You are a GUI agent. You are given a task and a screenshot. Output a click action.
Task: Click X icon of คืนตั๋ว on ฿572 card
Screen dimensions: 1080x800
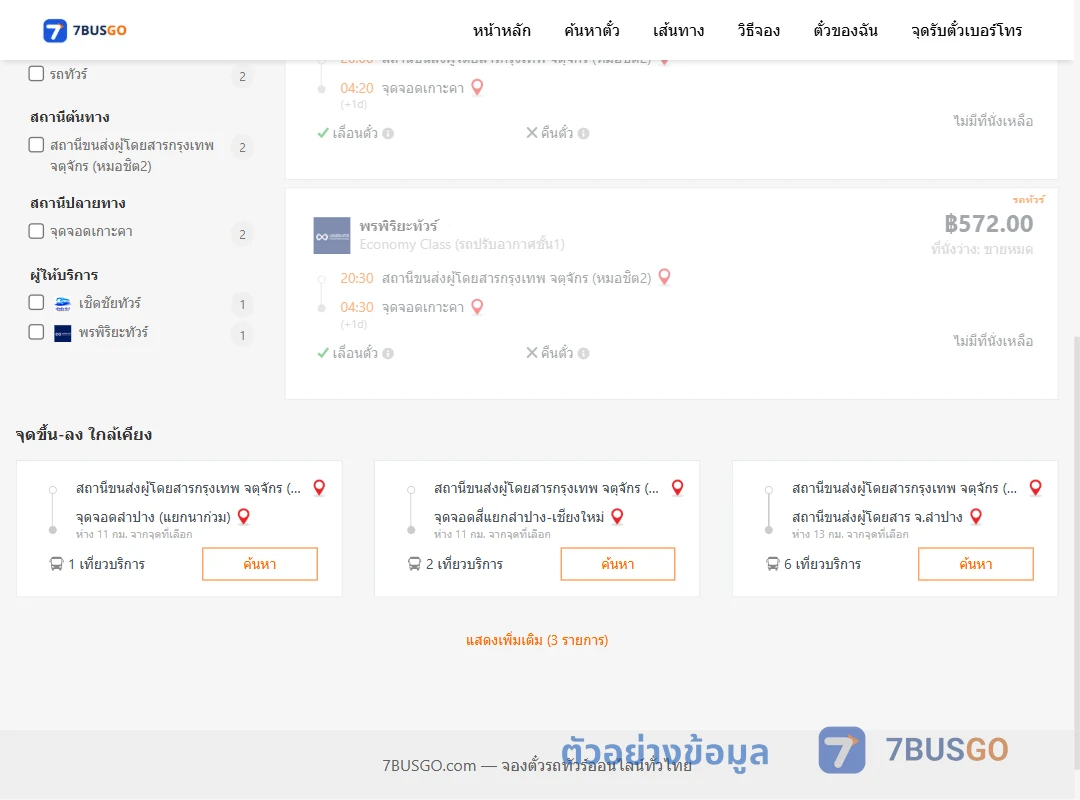(x=532, y=353)
